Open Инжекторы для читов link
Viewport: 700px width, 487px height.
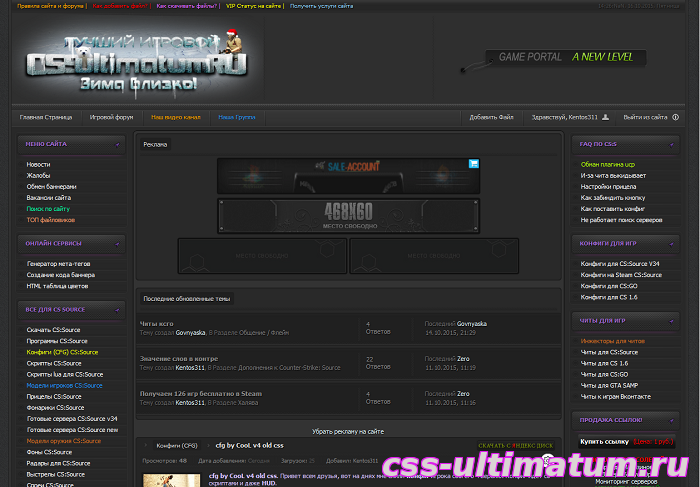(612, 341)
